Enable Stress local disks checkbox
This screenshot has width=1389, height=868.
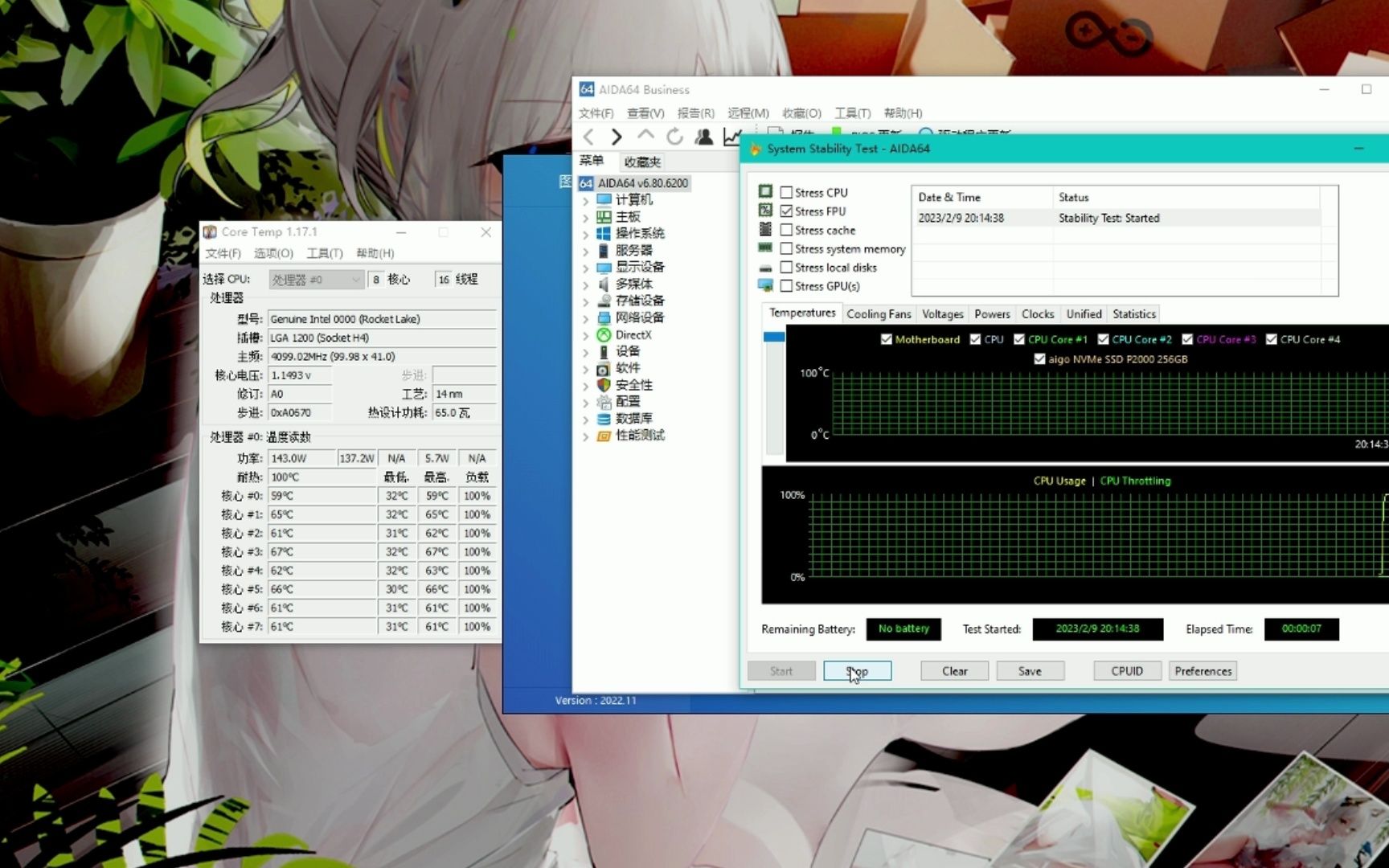pos(786,268)
